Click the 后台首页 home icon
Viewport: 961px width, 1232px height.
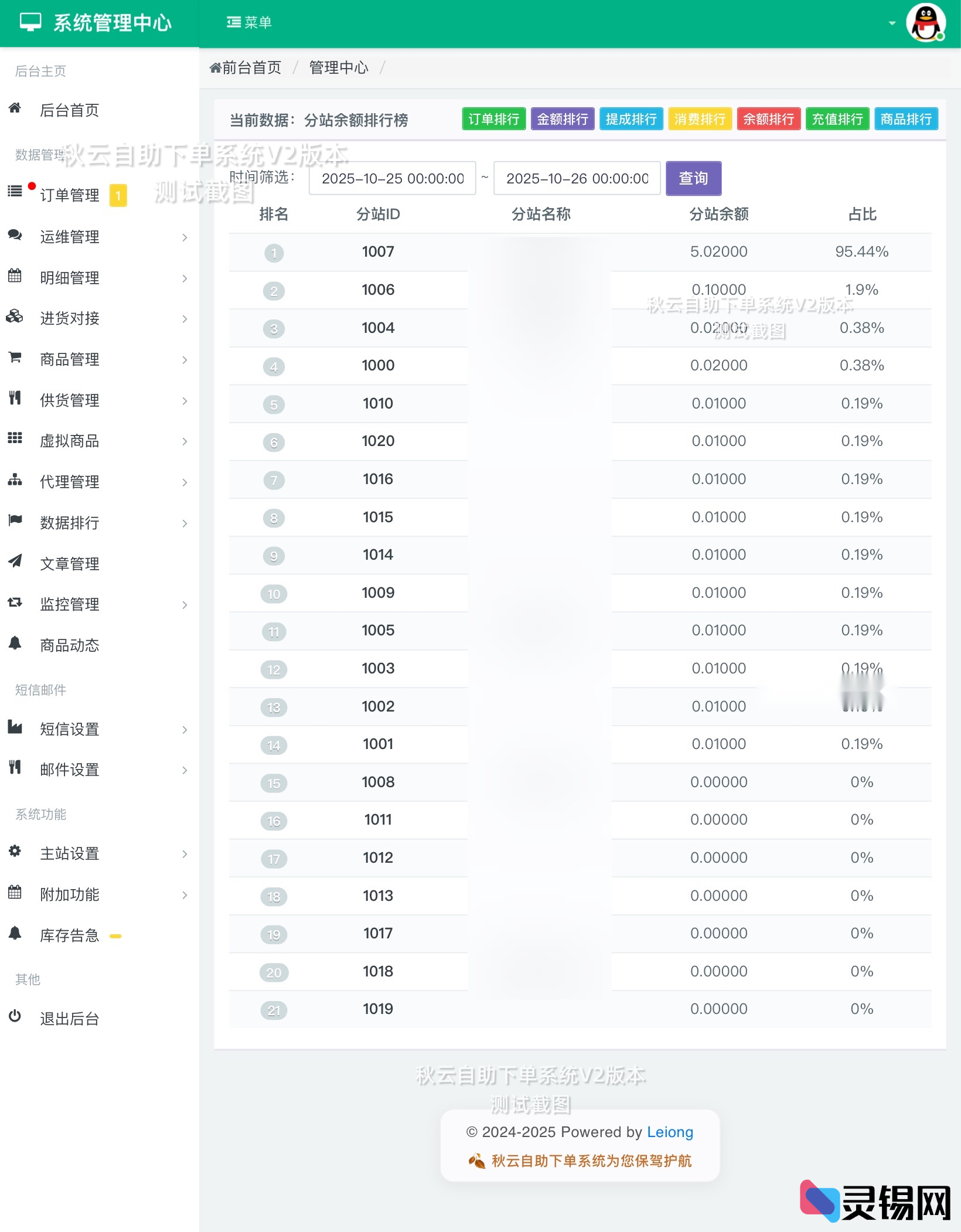pyautogui.click(x=15, y=110)
